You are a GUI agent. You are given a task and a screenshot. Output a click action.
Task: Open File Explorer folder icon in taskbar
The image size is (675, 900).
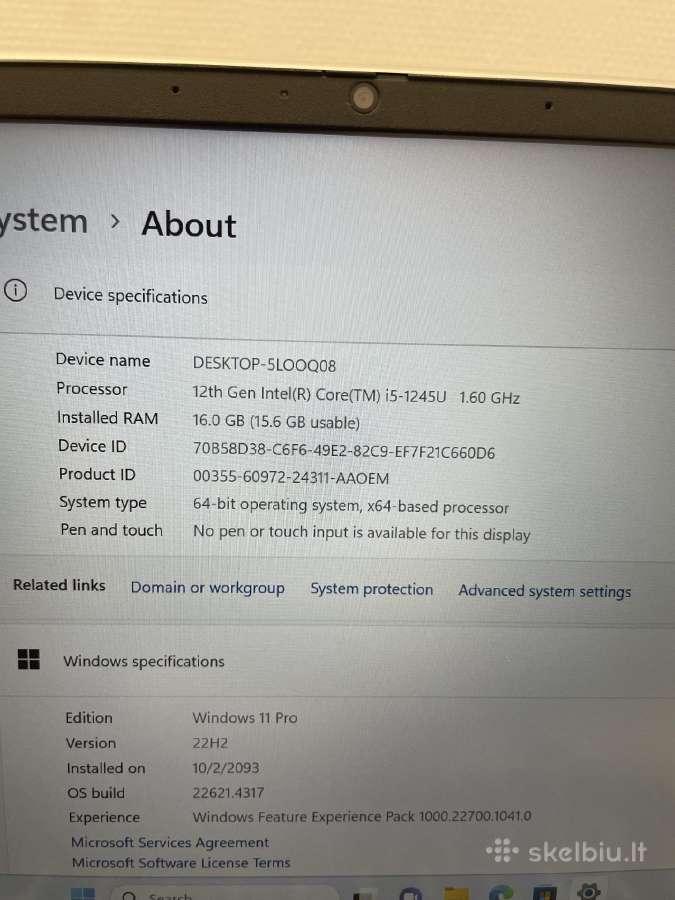click(456, 893)
